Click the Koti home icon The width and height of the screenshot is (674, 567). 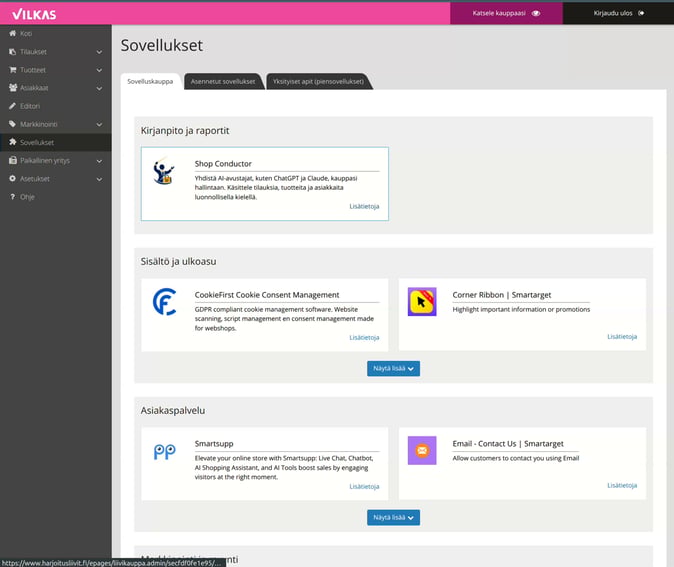tap(12, 33)
